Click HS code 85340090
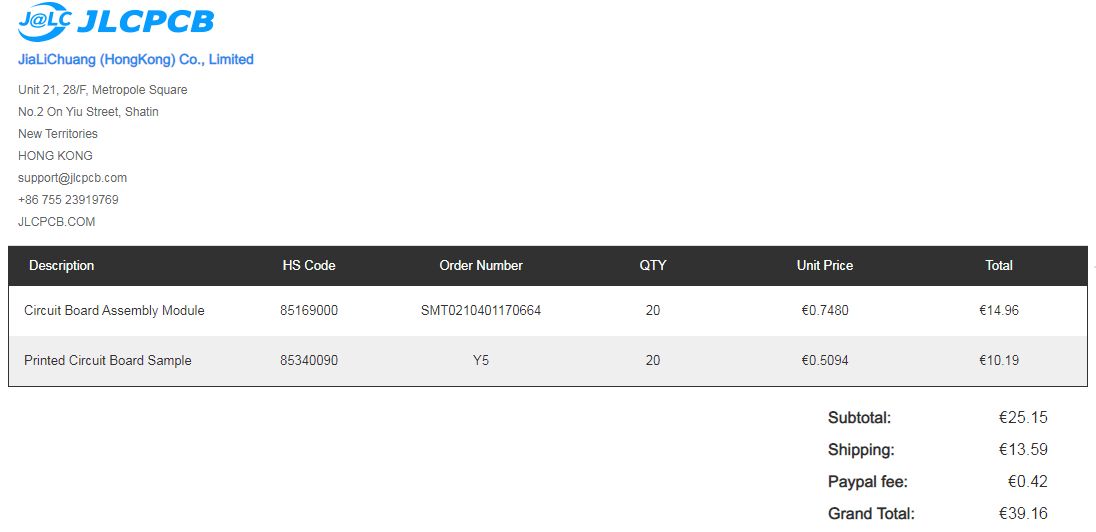 [x=309, y=360]
